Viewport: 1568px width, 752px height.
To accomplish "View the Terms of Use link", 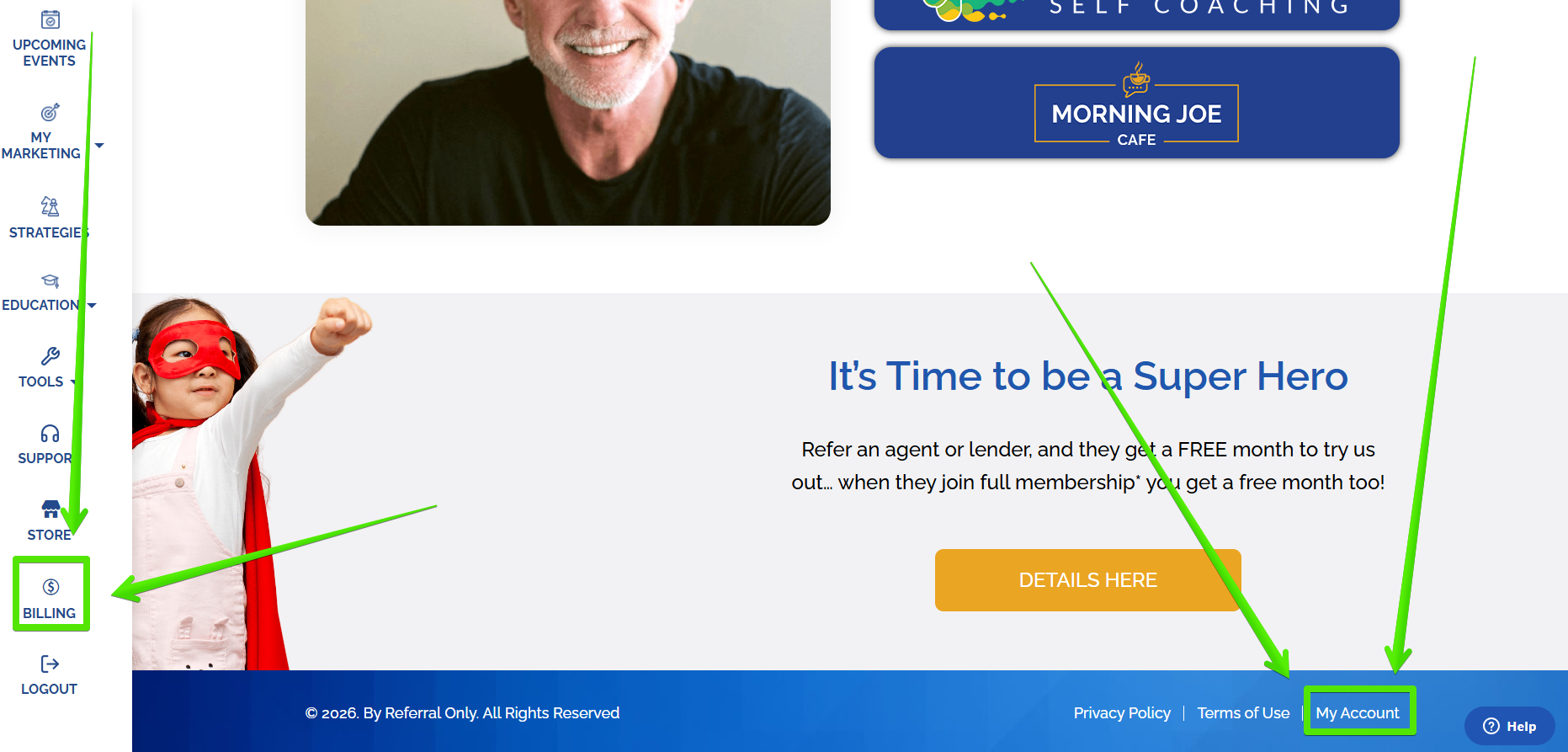I will [1243, 713].
